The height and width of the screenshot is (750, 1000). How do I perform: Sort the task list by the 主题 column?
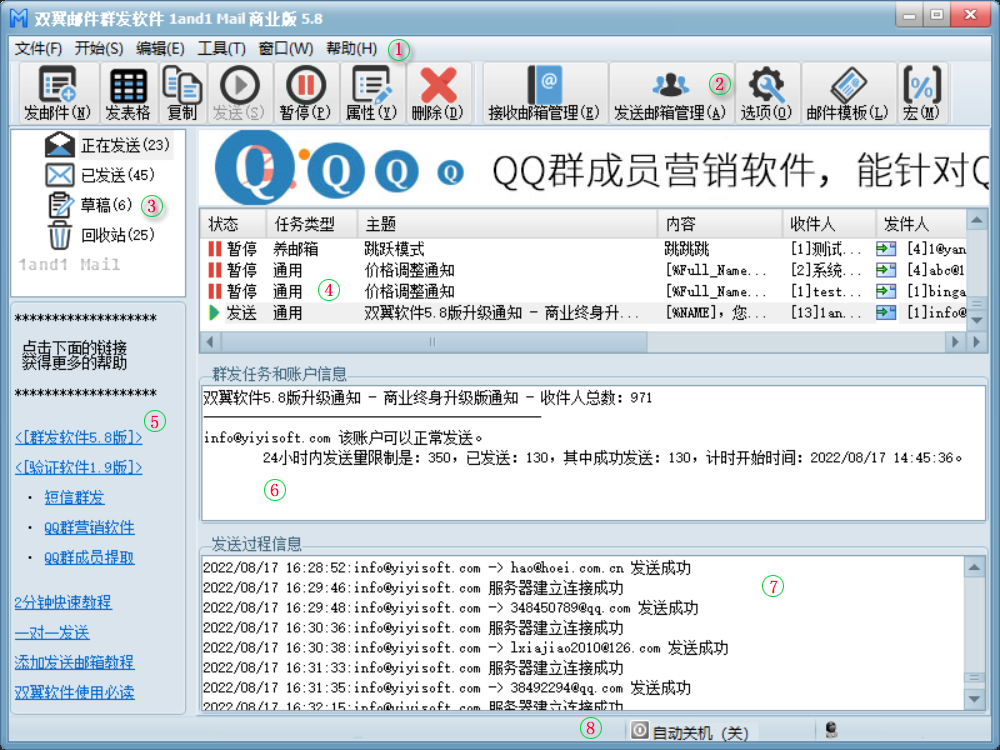coord(508,224)
